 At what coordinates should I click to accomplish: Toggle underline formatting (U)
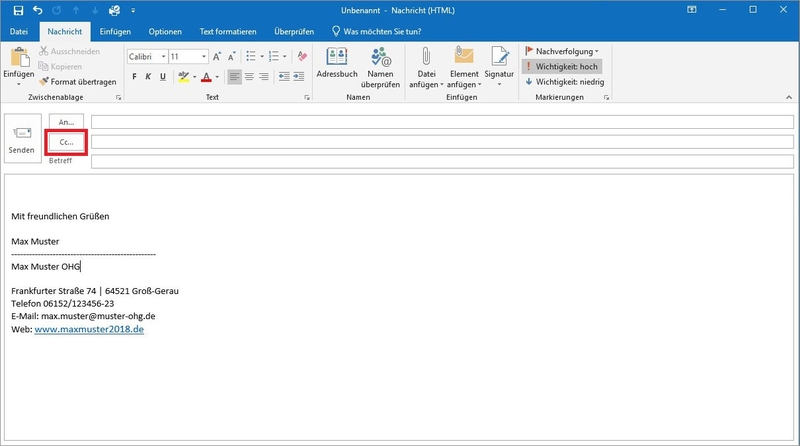coord(163,77)
